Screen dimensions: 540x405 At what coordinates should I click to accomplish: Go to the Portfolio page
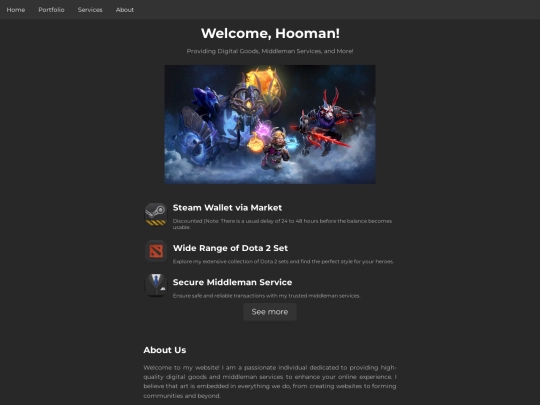click(x=51, y=10)
